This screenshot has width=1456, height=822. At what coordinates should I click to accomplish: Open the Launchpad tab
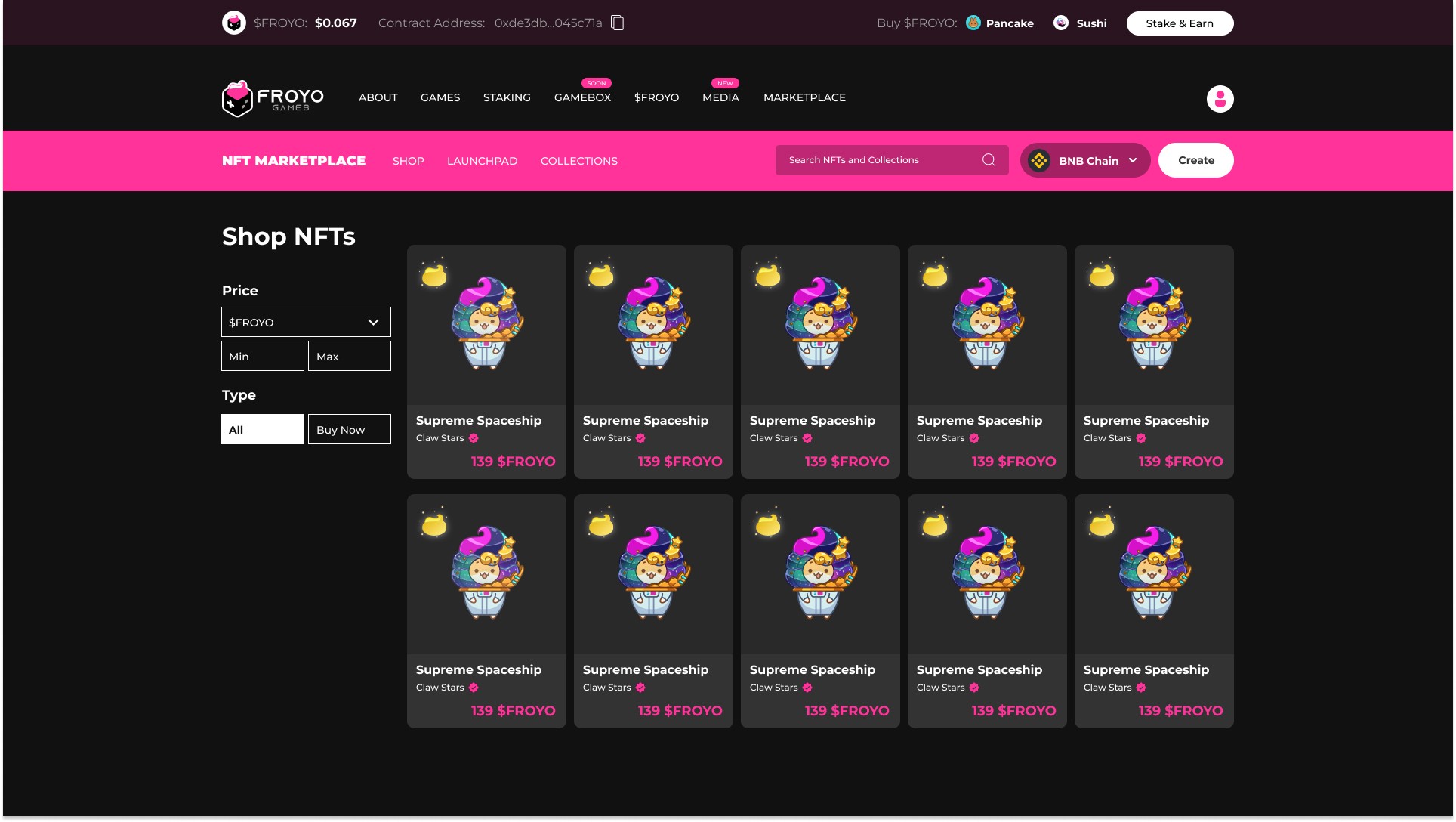[x=482, y=161]
